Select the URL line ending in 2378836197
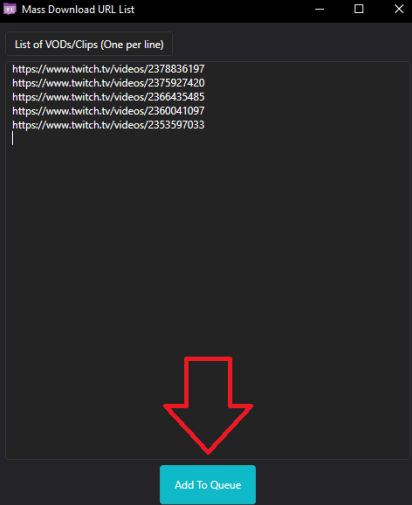This screenshot has height=505, width=412. pos(108,69)
